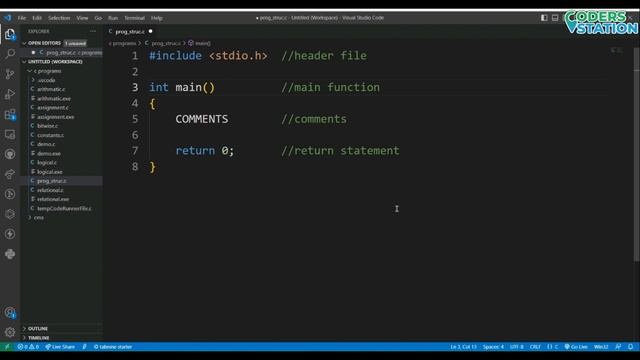Click tabnine starter status item
640x360 pixels.
pos(113,347)
